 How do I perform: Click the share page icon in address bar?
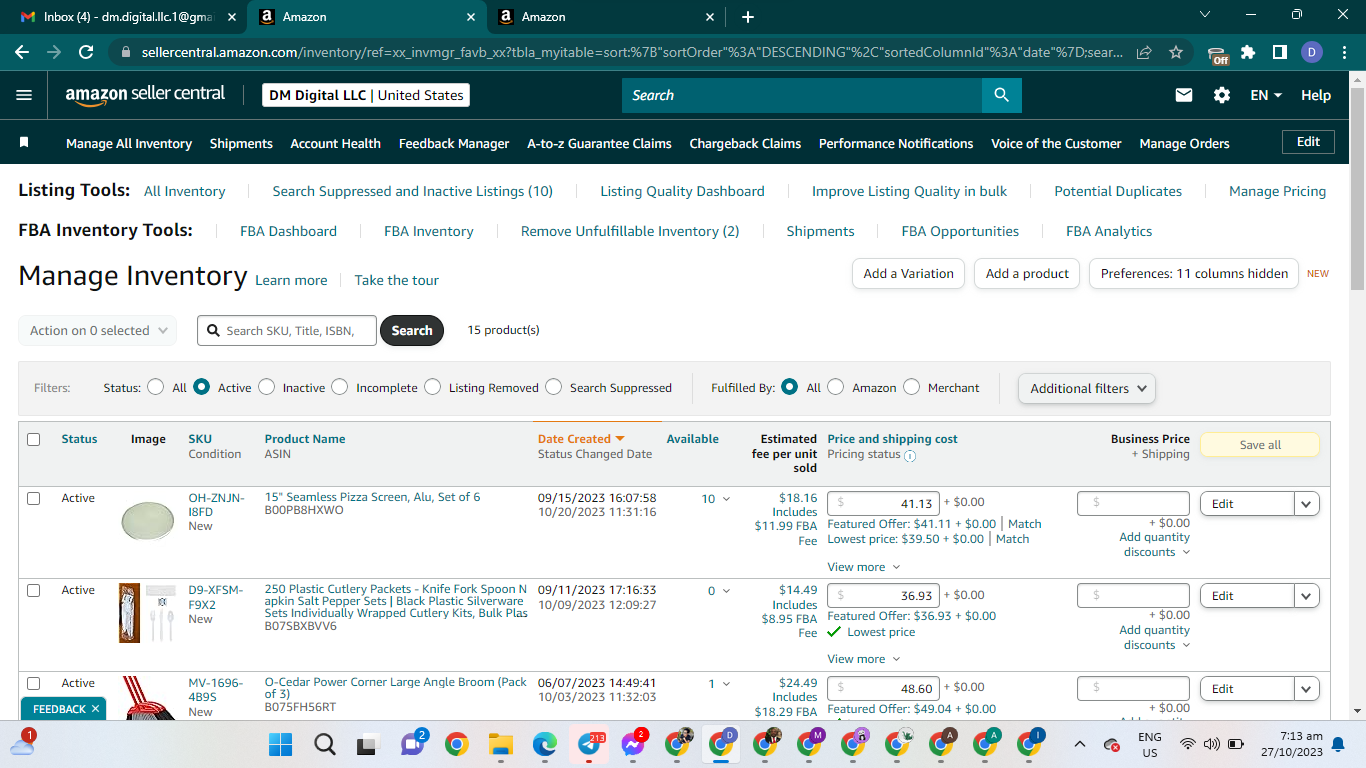[1144, 52]
